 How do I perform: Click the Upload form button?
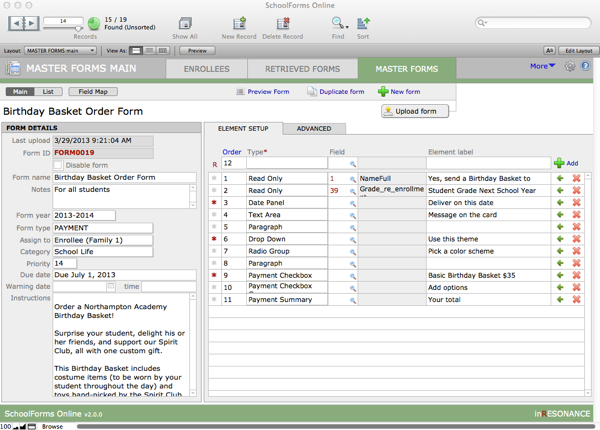coord(415,111)
